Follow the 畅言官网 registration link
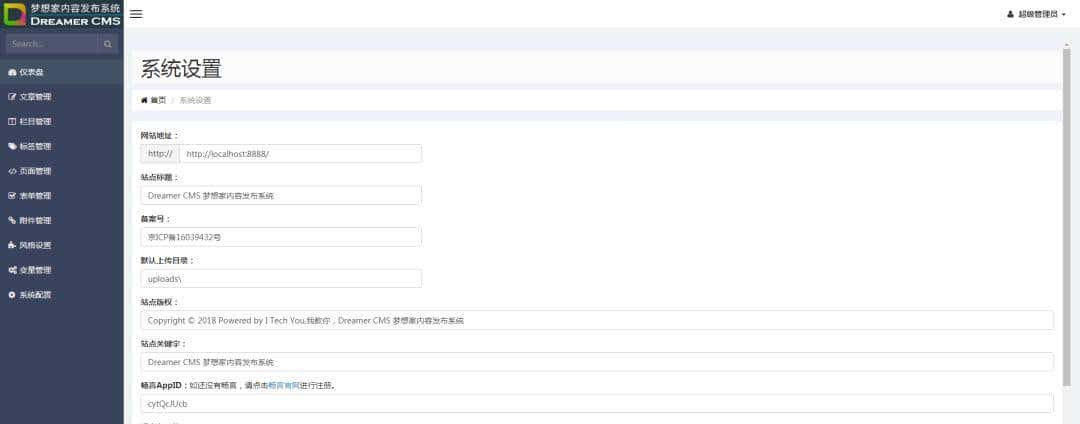Viewport: 1080px width, 424px height. 283,385
